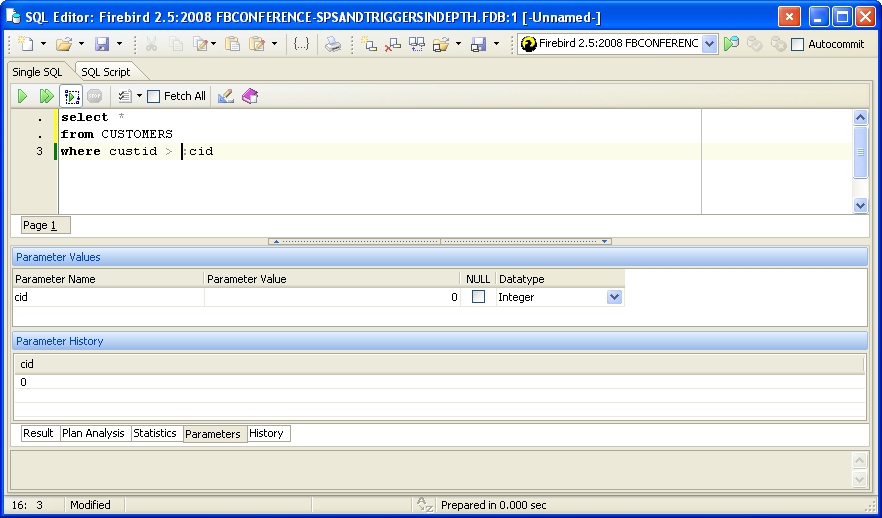Check the NULL box for cid parameter
882x518 pixels.
click(x=479, y=297)
